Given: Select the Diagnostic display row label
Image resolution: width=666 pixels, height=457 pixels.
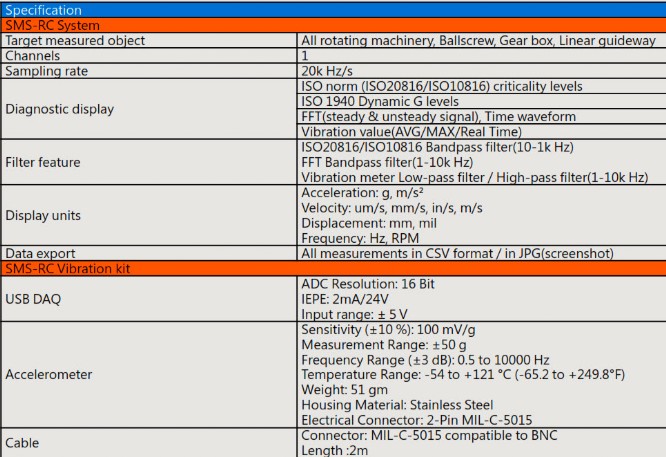Looking at the screenshot, I should click(59, 109).
